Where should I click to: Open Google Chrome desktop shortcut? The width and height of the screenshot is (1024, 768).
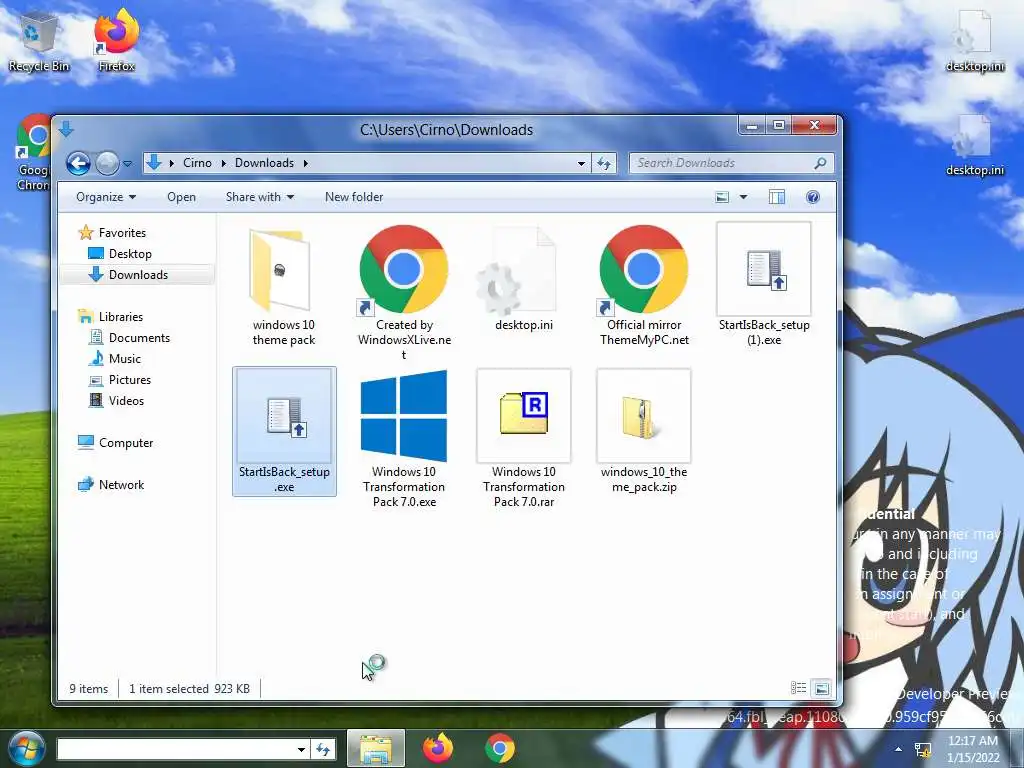33,153
